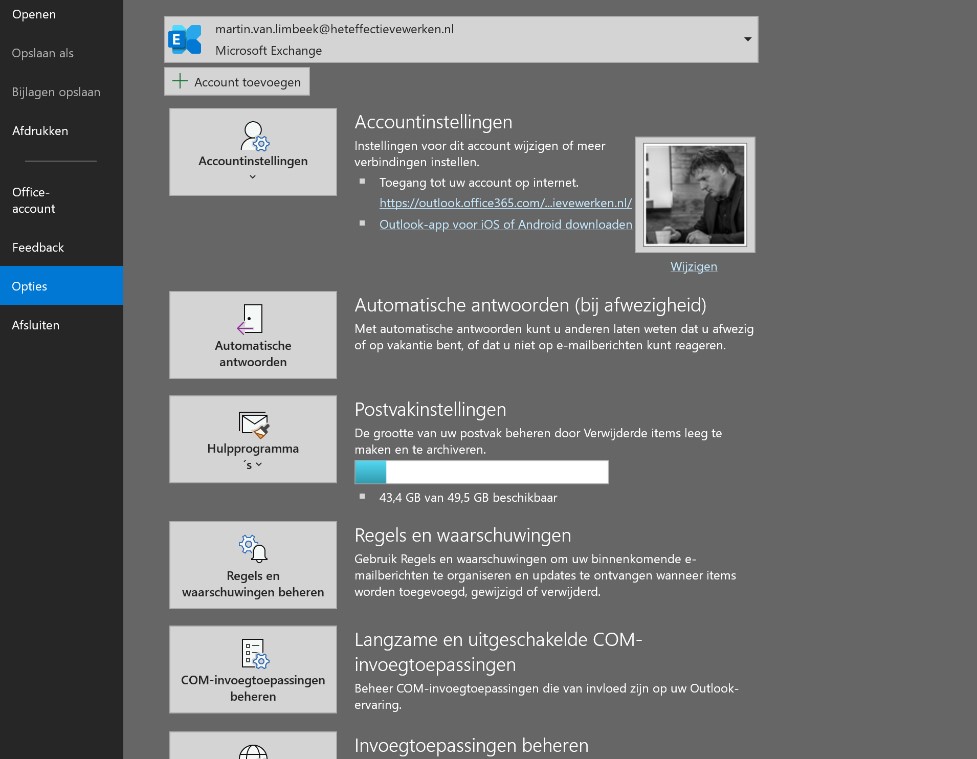Screen dimensions: 977x759
Task: Click the account profile photo
Action: pyautogui.click(x=695, y=194)
